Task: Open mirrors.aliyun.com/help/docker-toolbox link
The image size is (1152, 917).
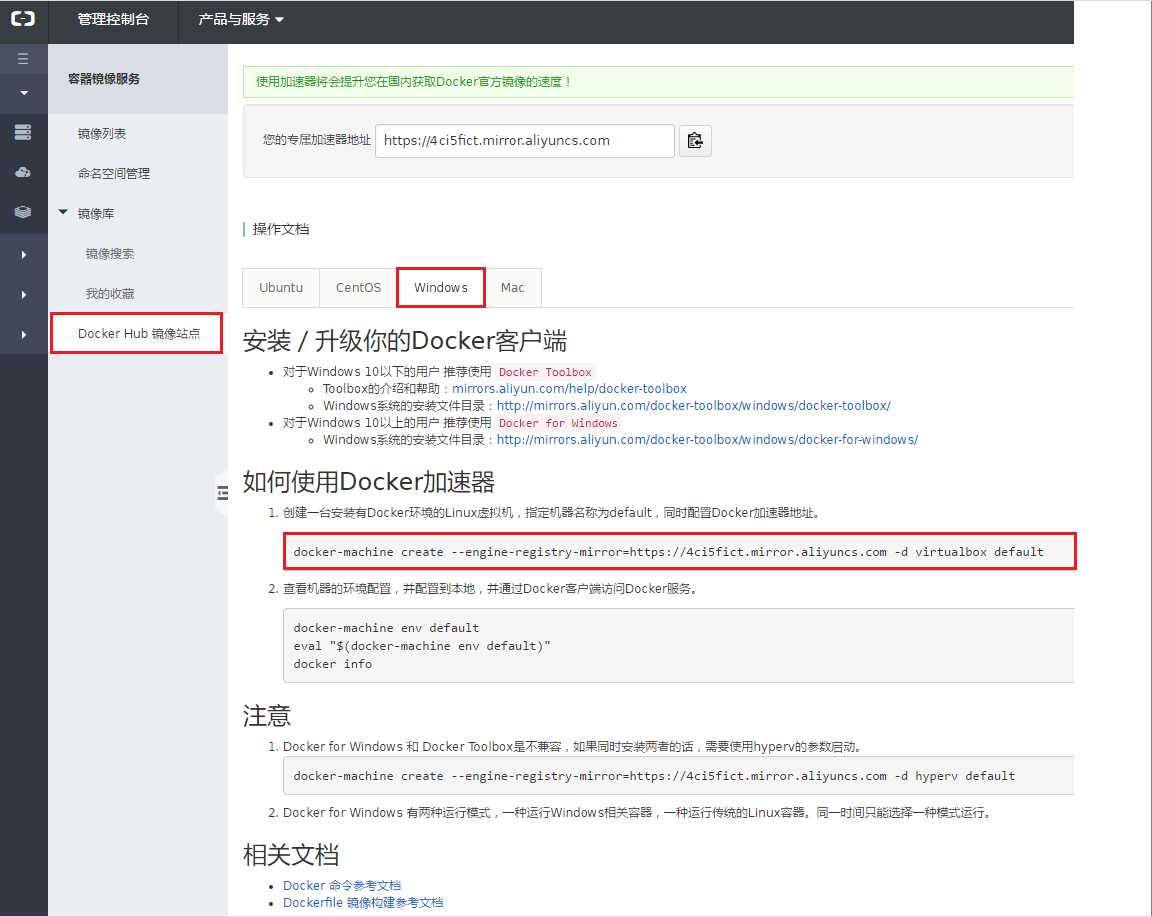Action: pyautogui.click(x=569, y=389)
